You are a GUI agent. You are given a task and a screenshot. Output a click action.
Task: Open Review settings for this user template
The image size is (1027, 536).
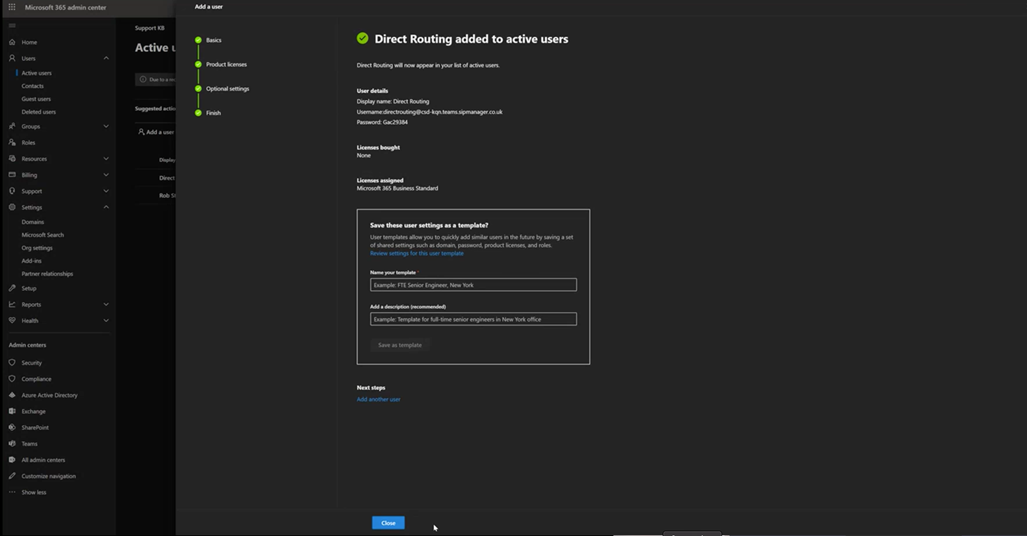pos(417,254)
